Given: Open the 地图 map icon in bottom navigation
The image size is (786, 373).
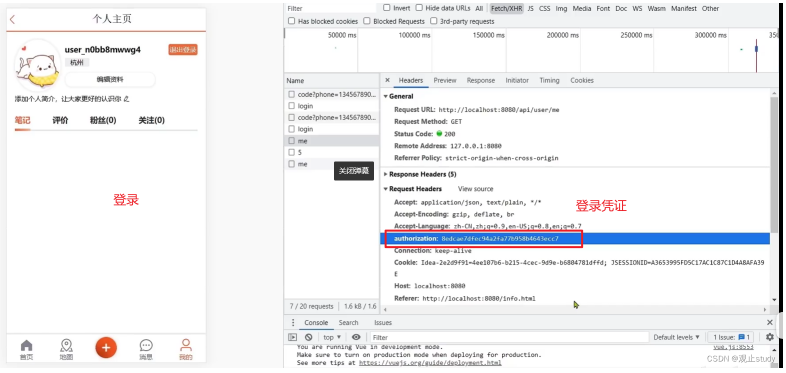Looking at the screenshot, I should pyautogui.click(x=66, y=349).
